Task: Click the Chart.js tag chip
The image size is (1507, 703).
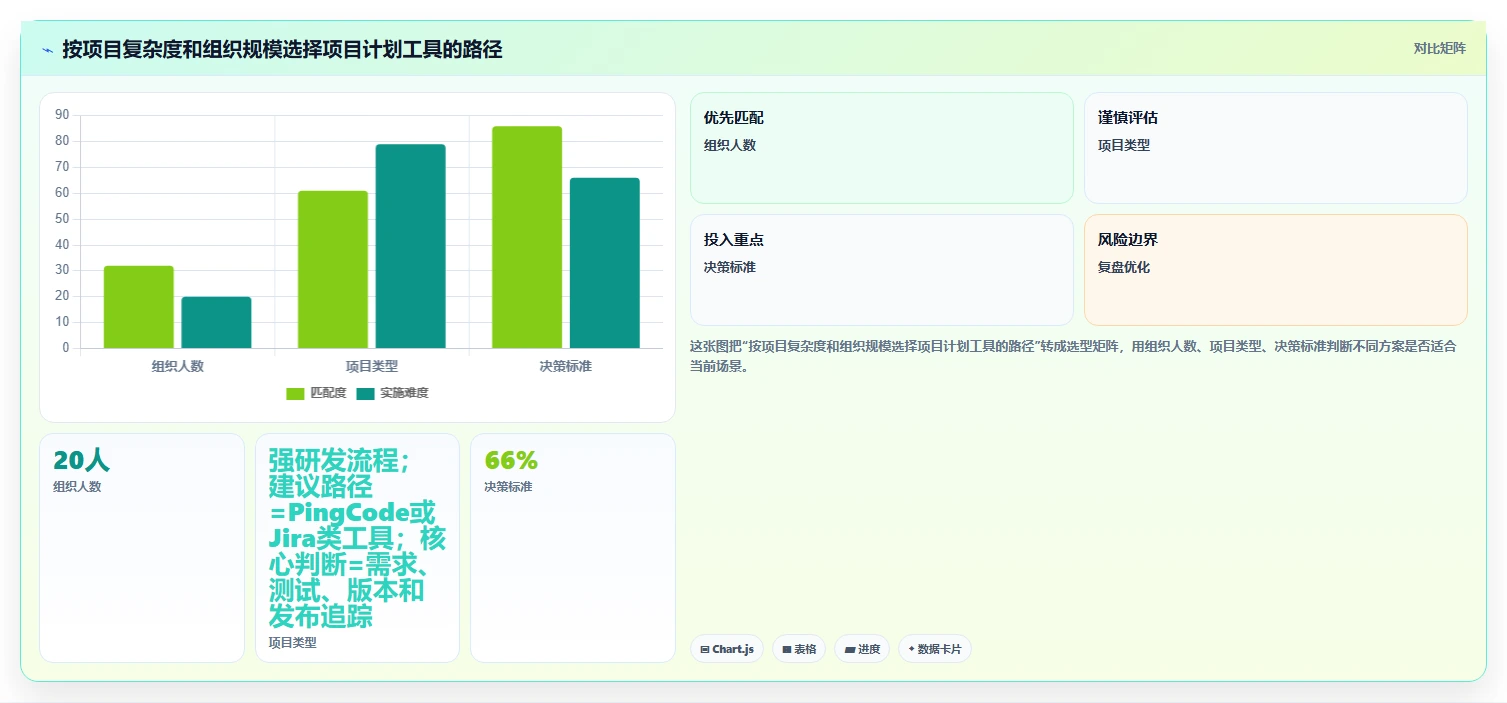Action: click(x=727, y=649)
